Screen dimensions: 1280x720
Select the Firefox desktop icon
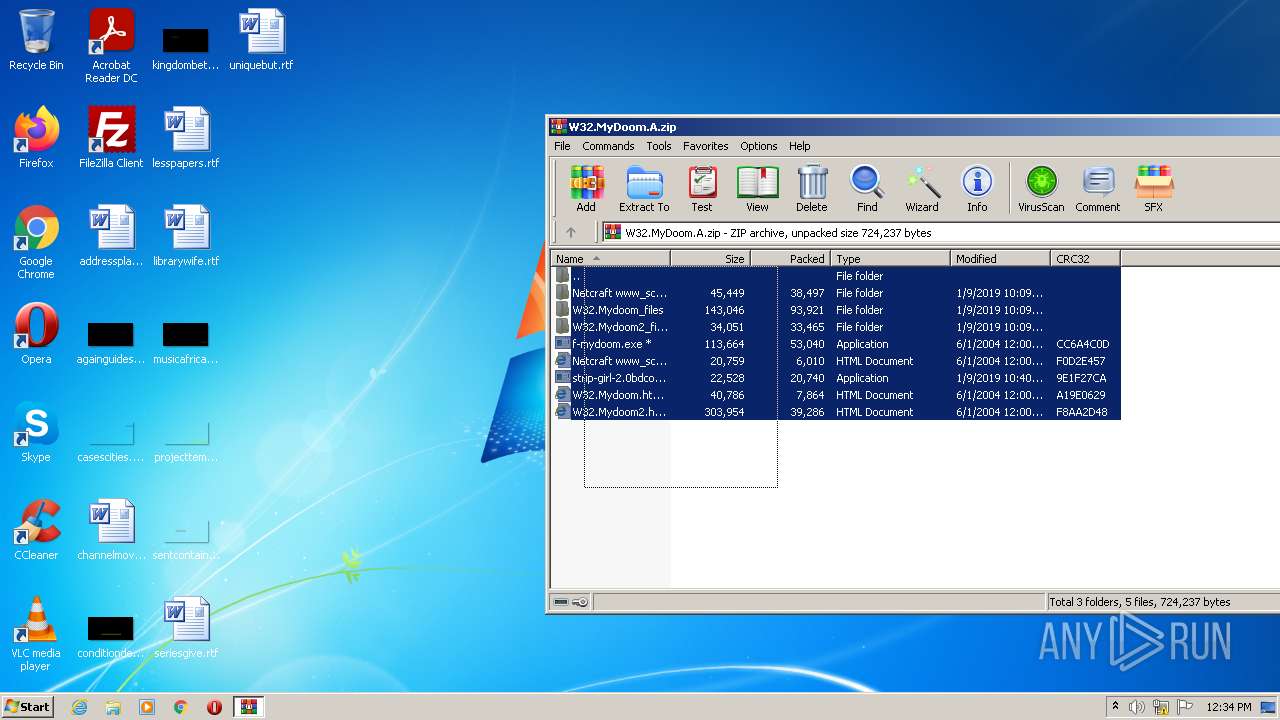pyautogui.click(x=36, y=137)
